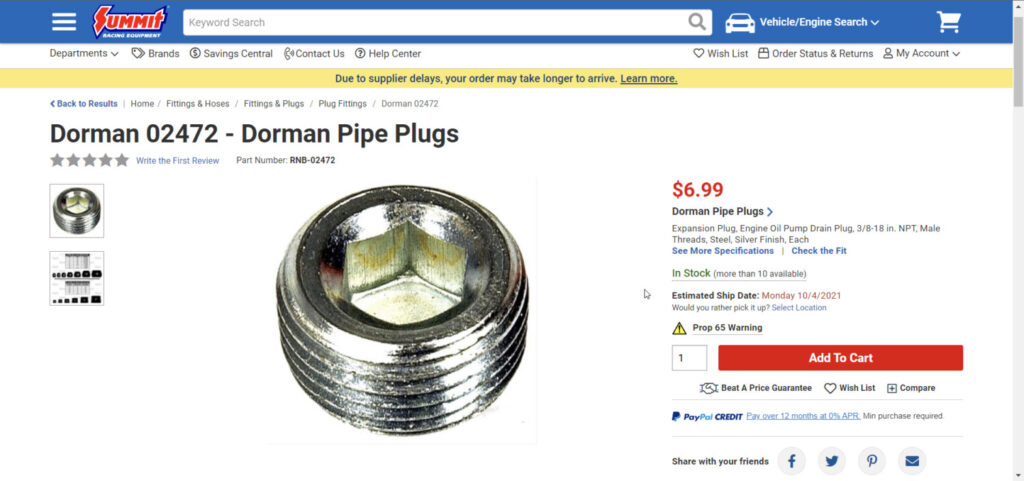Toggle Compare for this product
The width and height of the screenshot is (1024, 481).
(x=911, y=388)
